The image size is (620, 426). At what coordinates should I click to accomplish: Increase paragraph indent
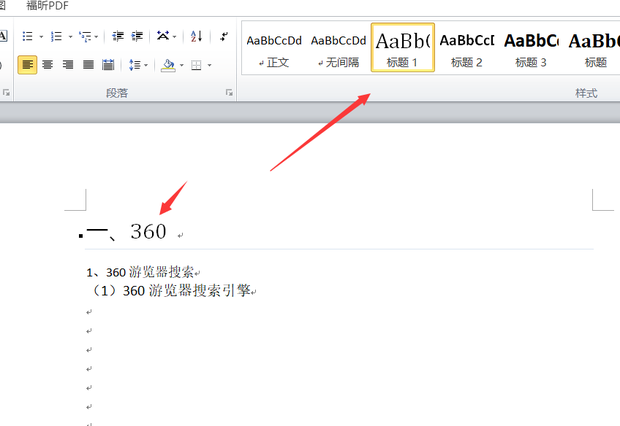(136, 37)
